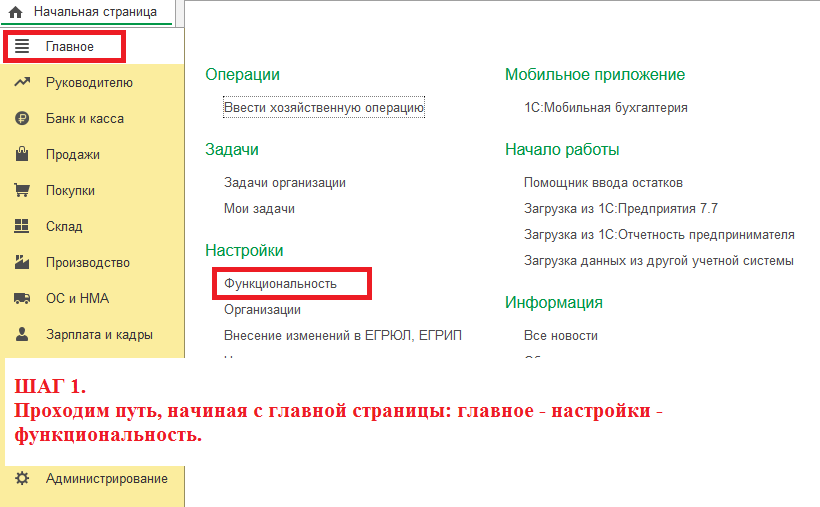Click the Мобильное приложение heading

(x=595, y=75)
